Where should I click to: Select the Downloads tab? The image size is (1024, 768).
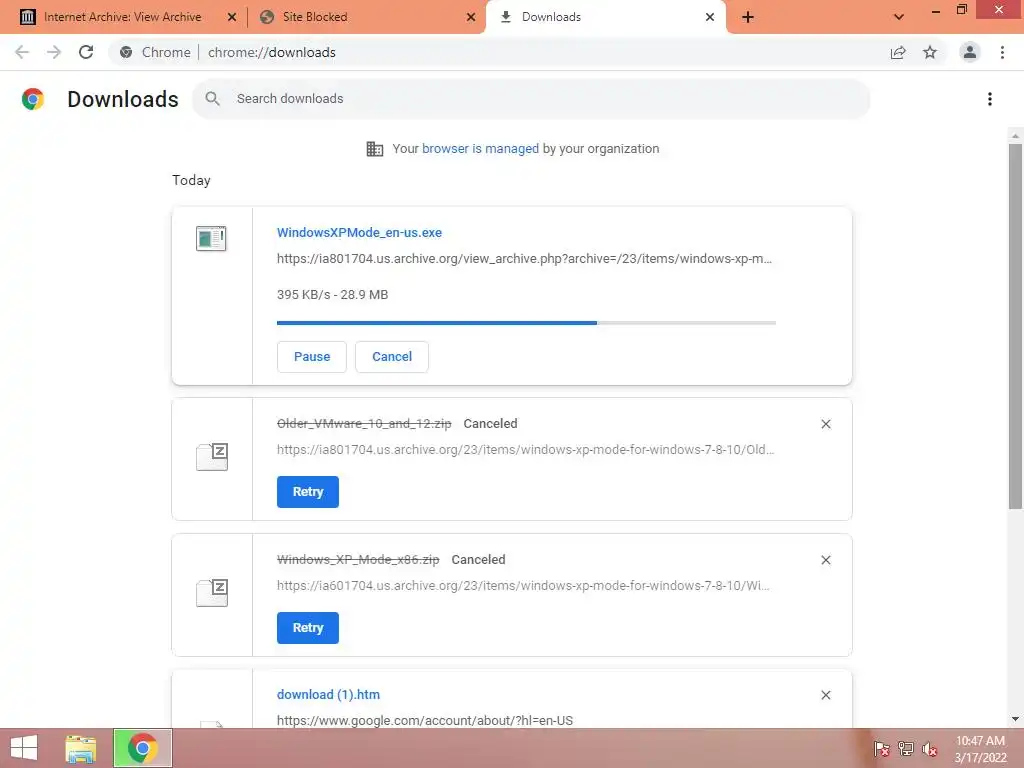pyautogui.click(x=605, y=17)
